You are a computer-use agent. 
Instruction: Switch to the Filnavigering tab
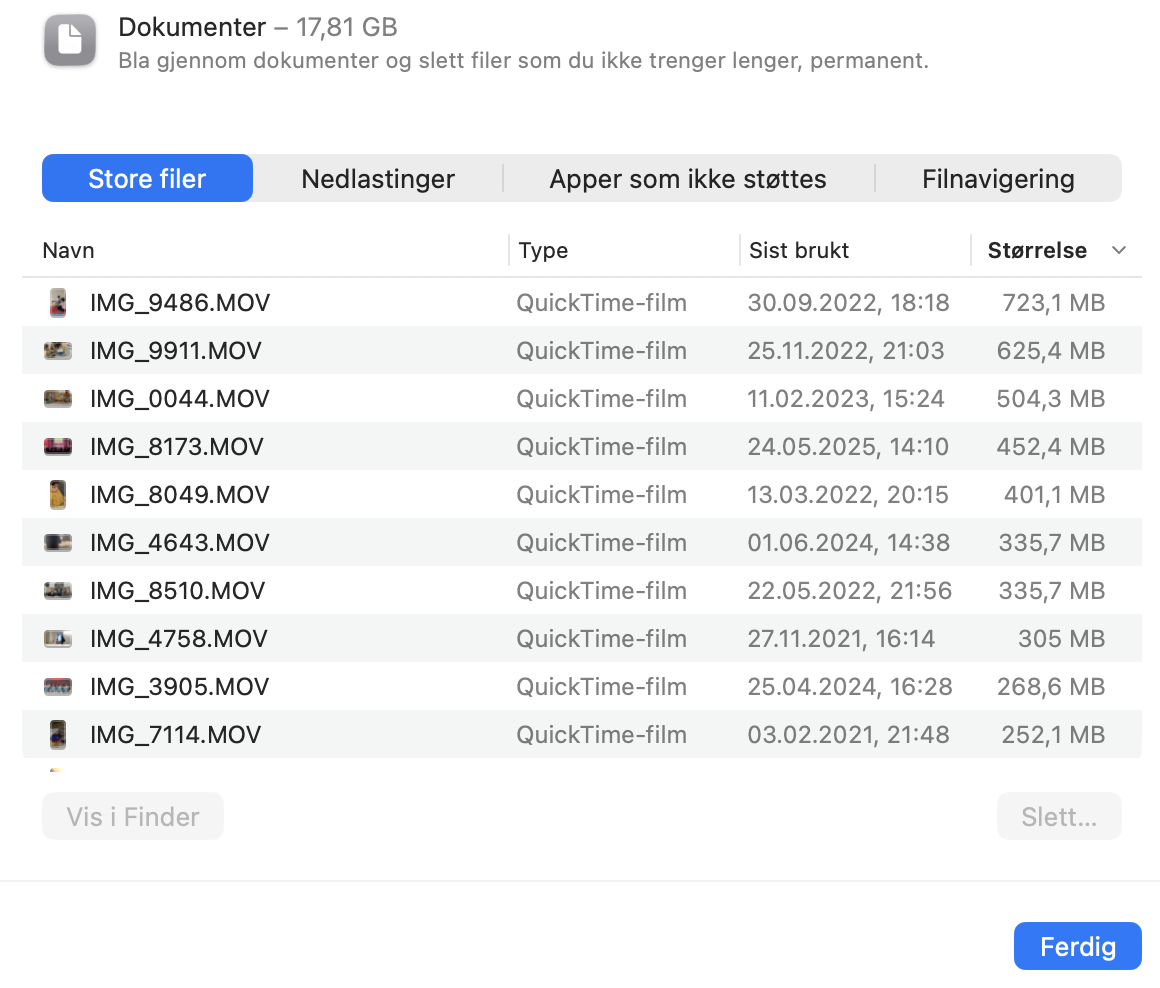pos(998,178)
